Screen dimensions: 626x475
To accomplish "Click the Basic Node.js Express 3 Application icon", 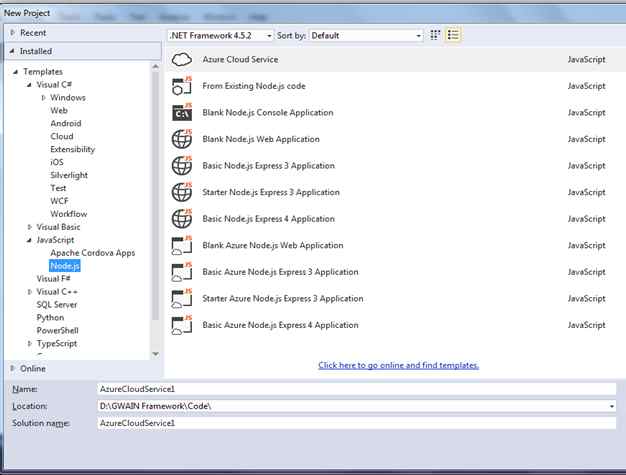I will point(182,166).
